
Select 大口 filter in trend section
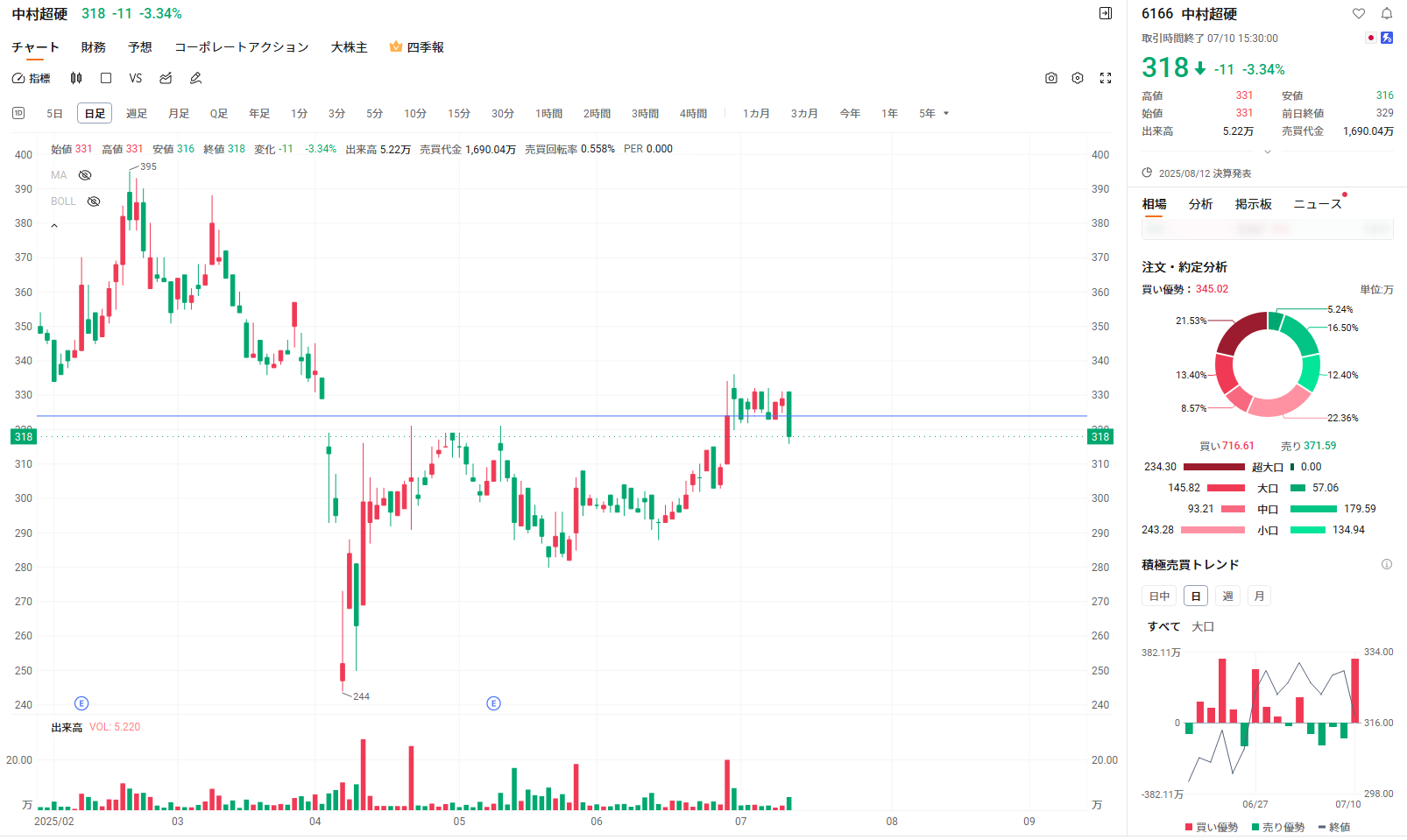point(1203,626)
